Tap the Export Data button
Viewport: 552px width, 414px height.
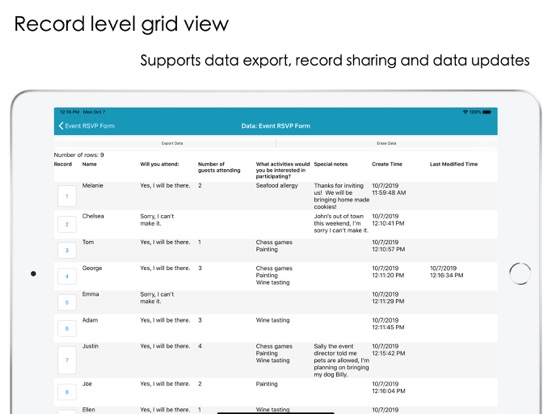pos(172,143)
